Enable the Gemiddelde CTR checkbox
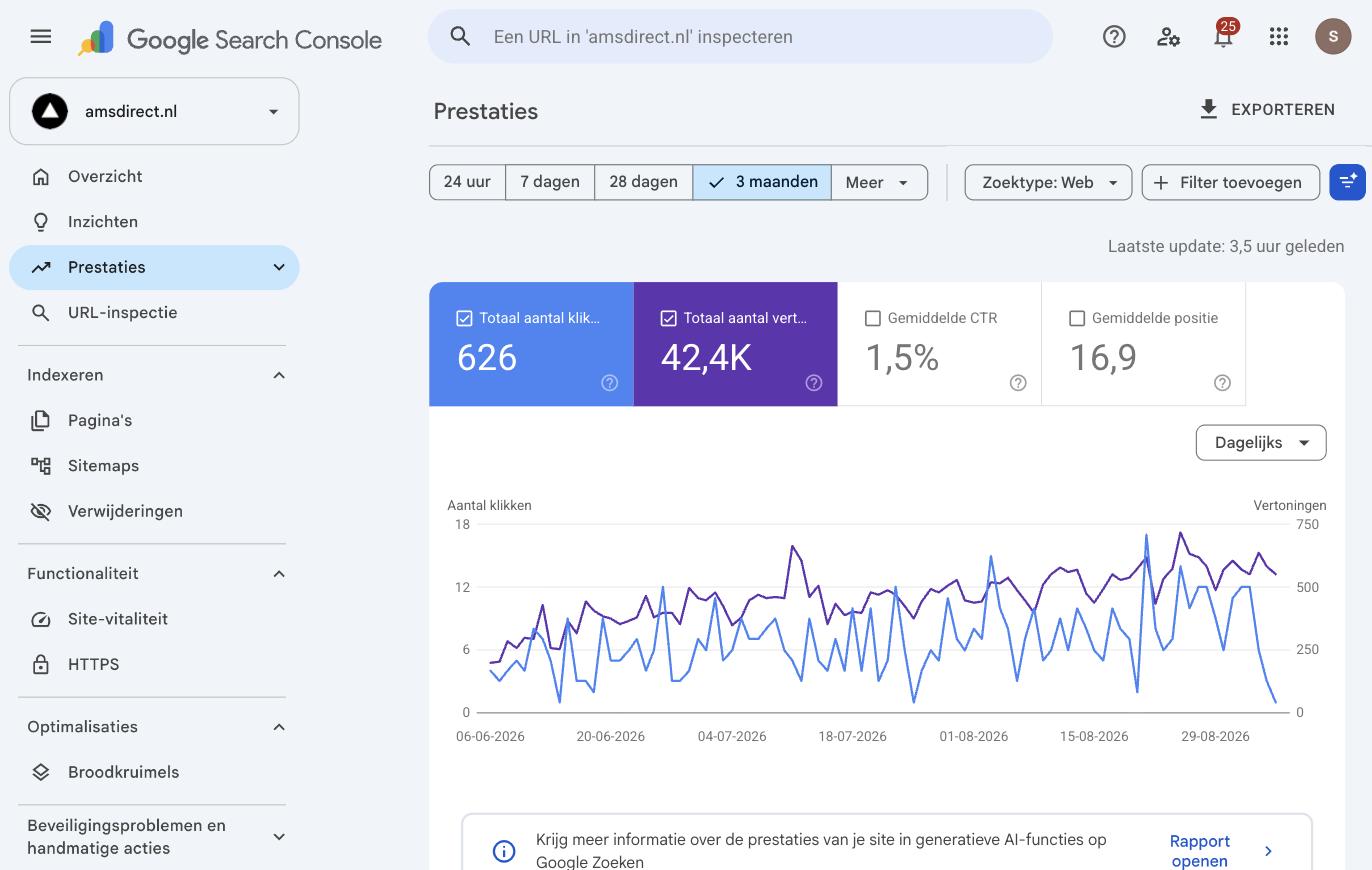This screenshot has width=1372, height=870. tap(873, 318)
